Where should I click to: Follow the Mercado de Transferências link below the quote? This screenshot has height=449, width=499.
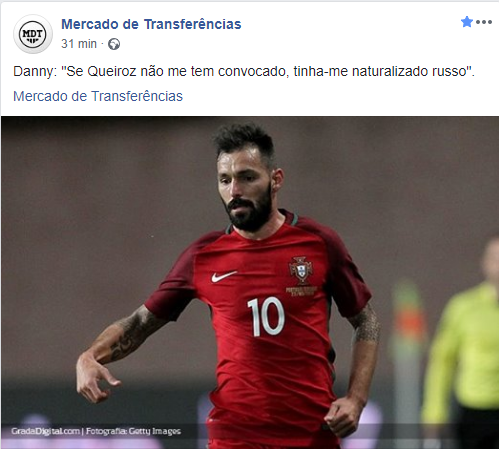coord(98,96)
